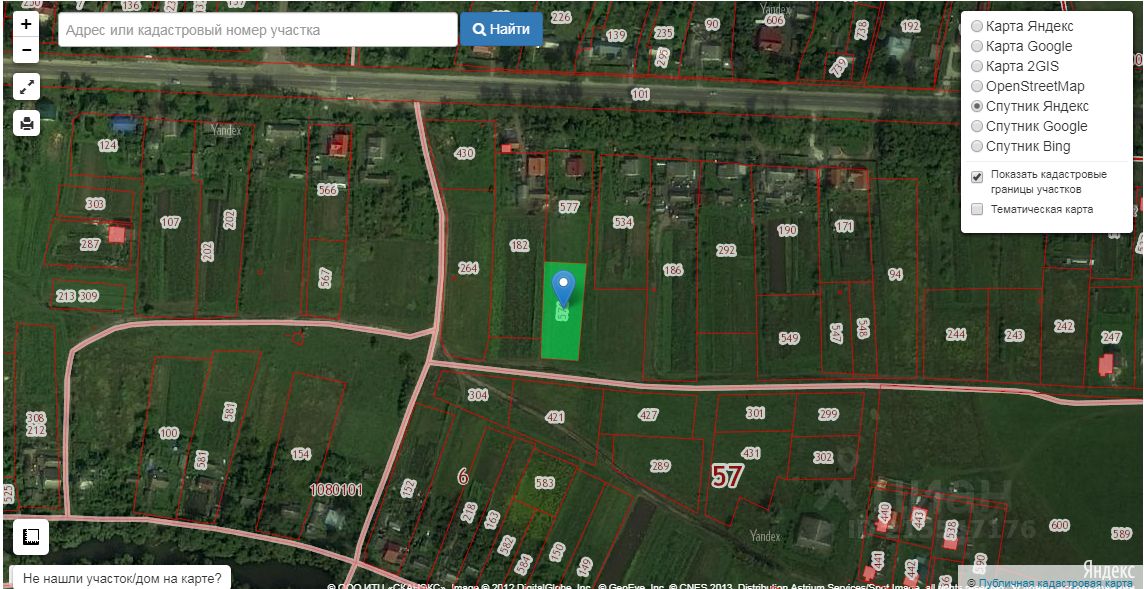1144x589 pixels.
Task: Open the ruler measurement tool icon
Action: click(31, 538)
